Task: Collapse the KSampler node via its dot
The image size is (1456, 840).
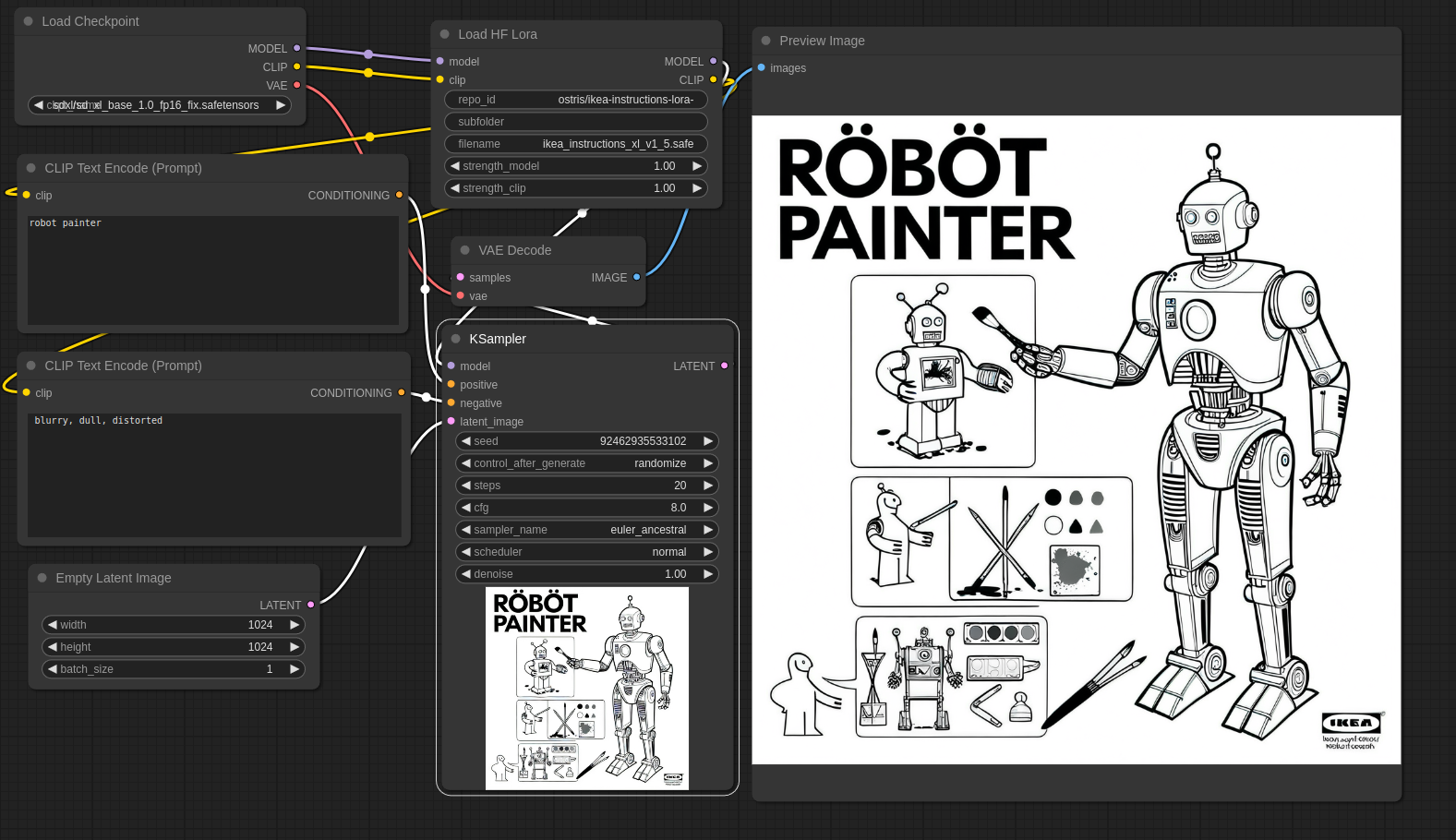Action: pos(456,339)
